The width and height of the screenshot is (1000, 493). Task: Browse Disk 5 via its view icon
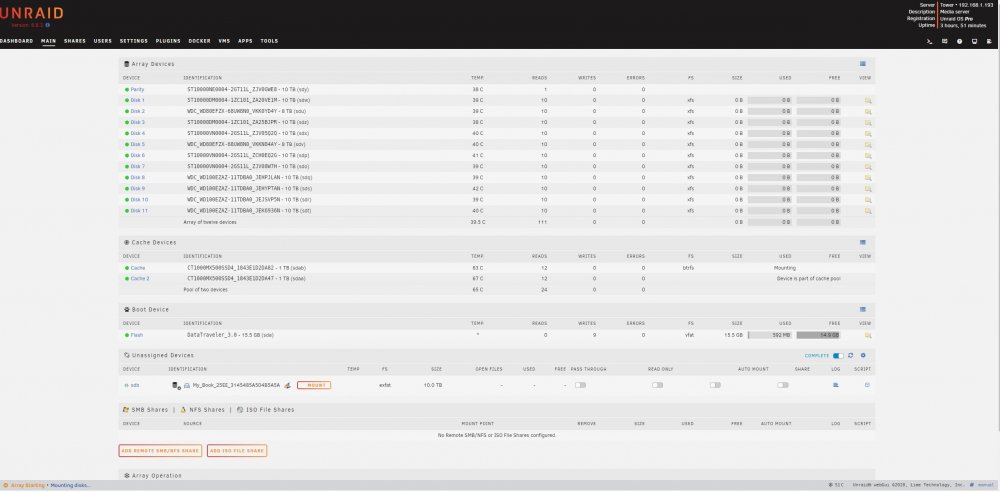pyautogui.click(x=867, y=144)
